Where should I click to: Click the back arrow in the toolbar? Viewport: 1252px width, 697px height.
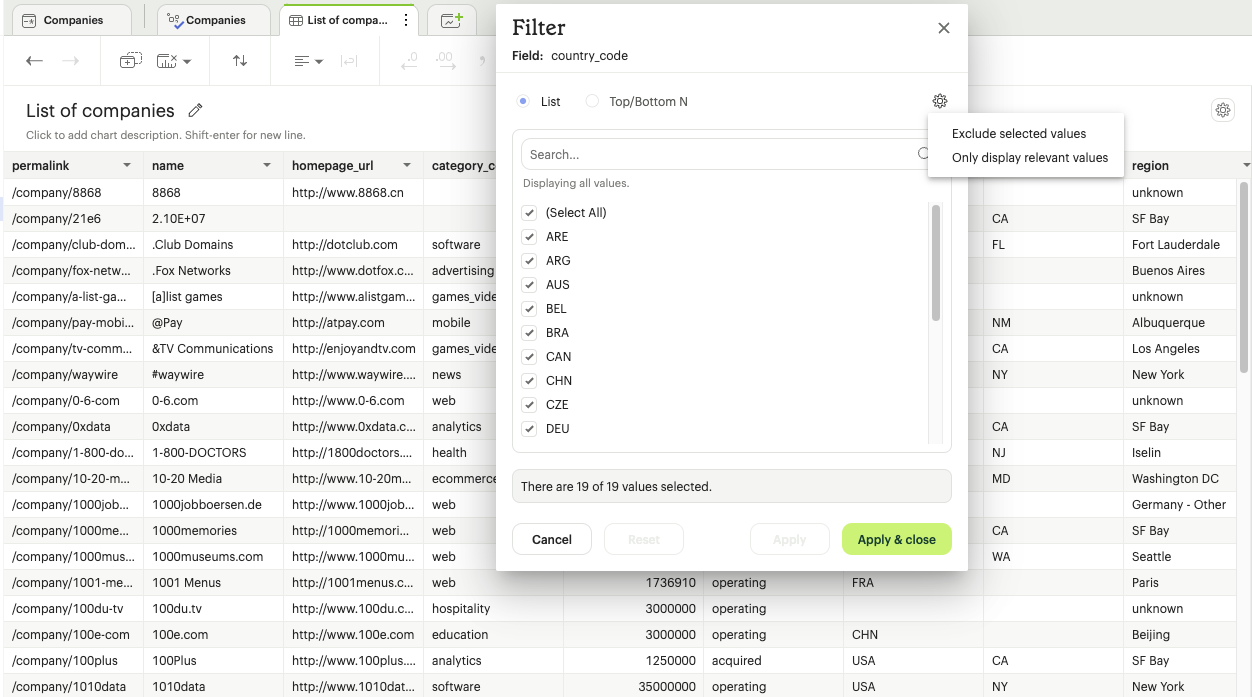click(x=34, y=61)
